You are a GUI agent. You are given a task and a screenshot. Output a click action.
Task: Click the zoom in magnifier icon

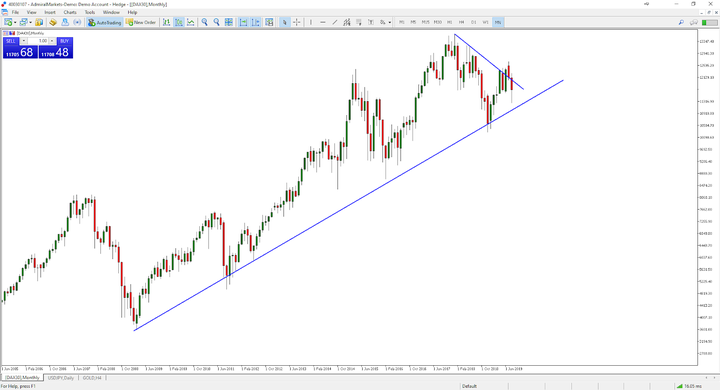[x=204, y=22]
